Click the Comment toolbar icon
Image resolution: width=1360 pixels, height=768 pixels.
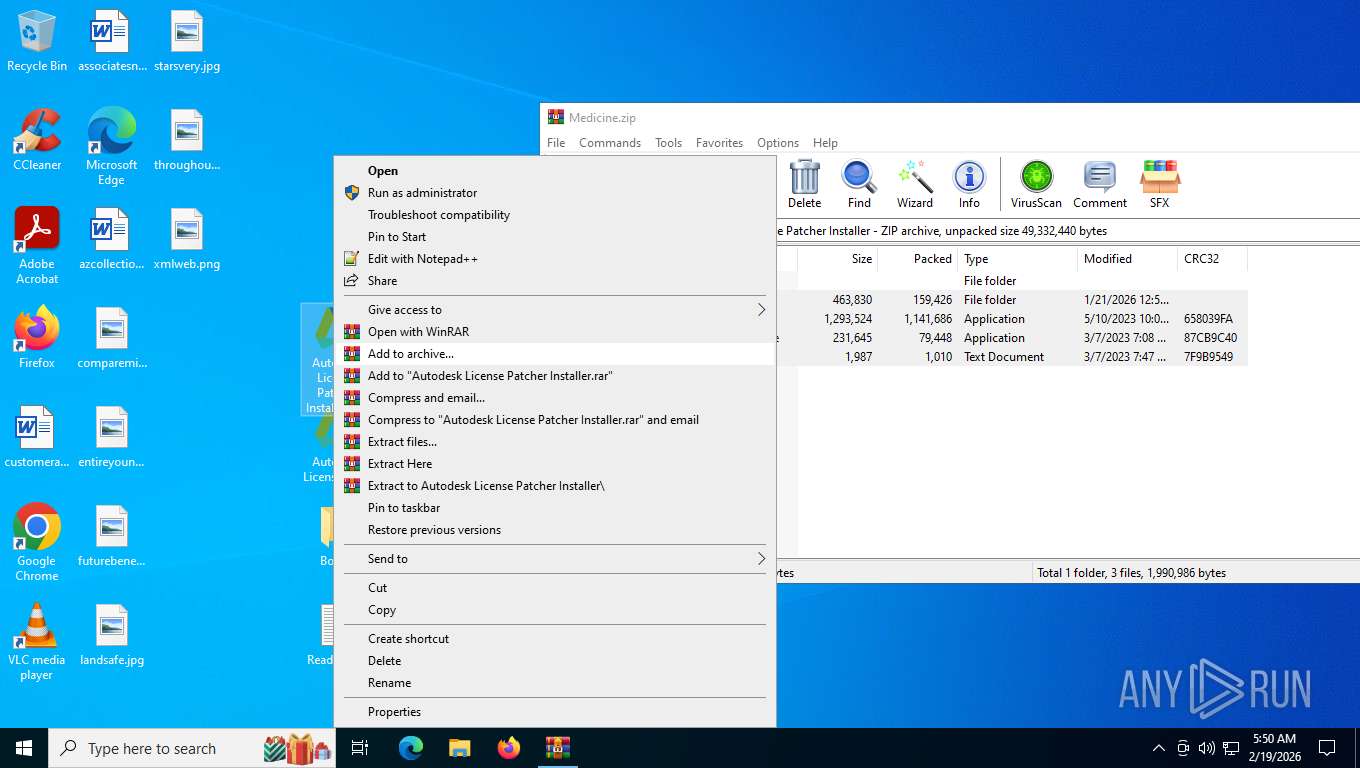point(1100,184)
